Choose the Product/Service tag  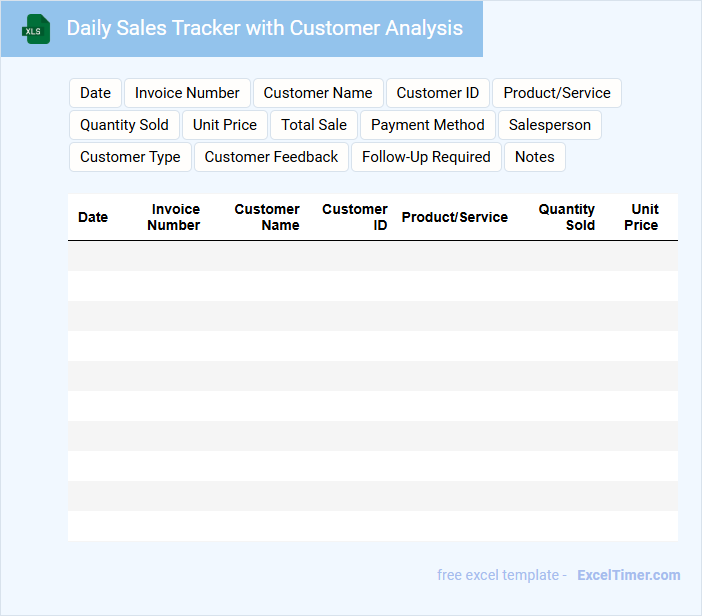557,93
